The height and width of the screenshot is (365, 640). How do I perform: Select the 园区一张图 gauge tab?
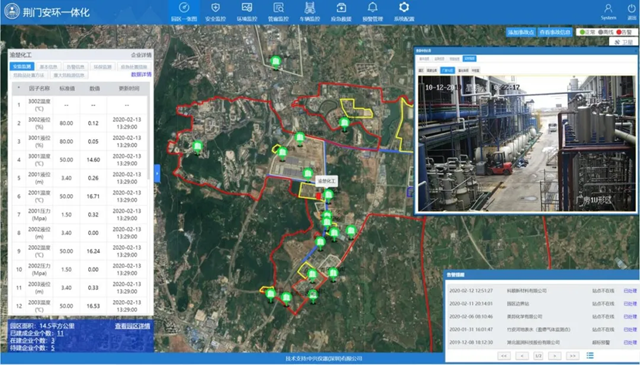(184, 12)
